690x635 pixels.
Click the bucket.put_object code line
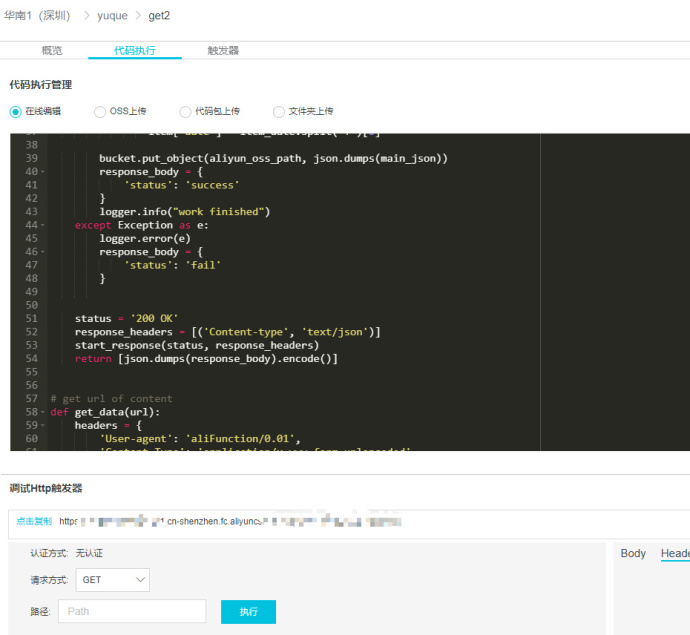coord(273,158)
